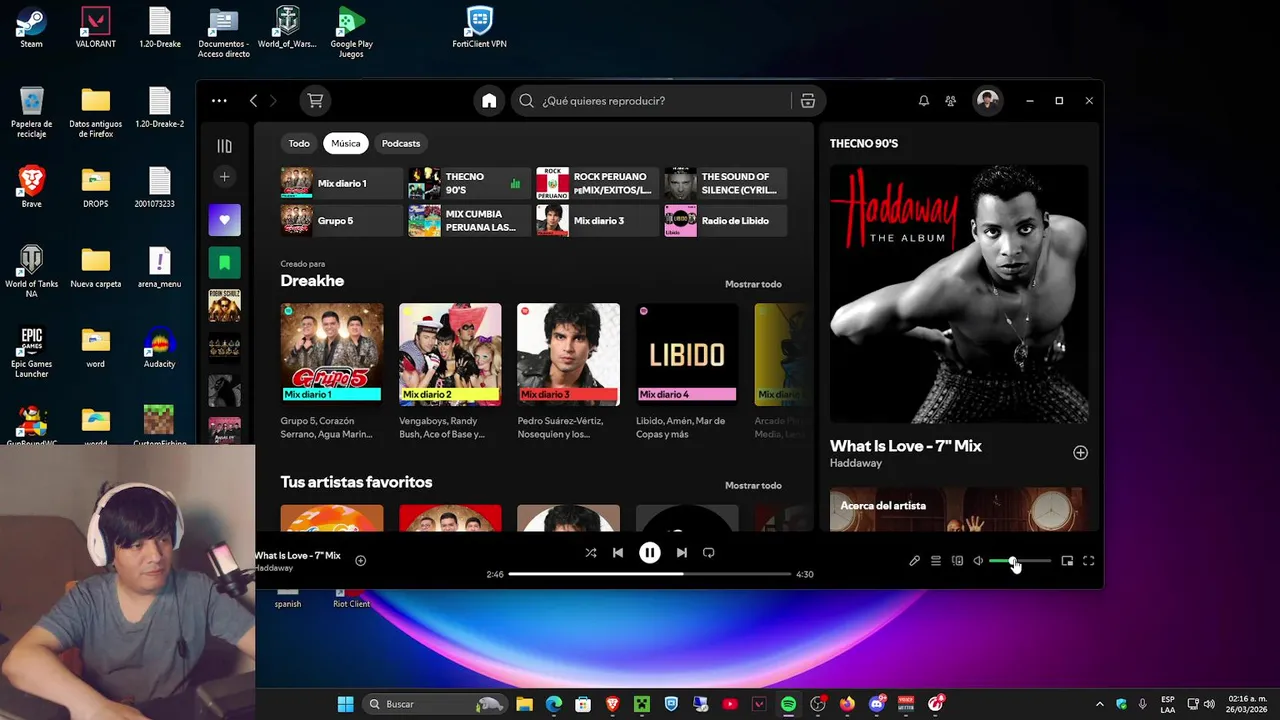The image size is (1280, 720).
Task: Open the Mix diario 3 shortcut tile
Action: tap(597, 221)
